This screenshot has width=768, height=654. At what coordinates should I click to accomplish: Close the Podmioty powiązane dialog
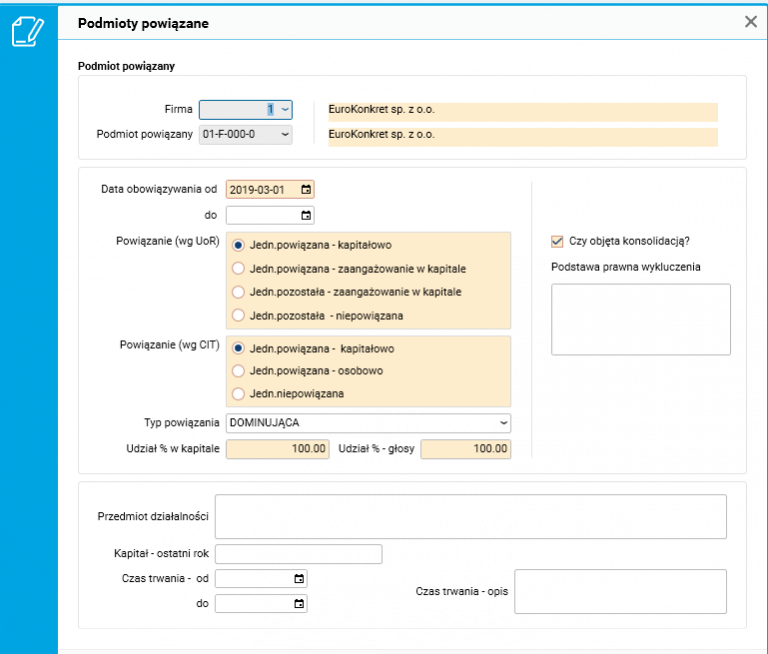coord(751,21)
